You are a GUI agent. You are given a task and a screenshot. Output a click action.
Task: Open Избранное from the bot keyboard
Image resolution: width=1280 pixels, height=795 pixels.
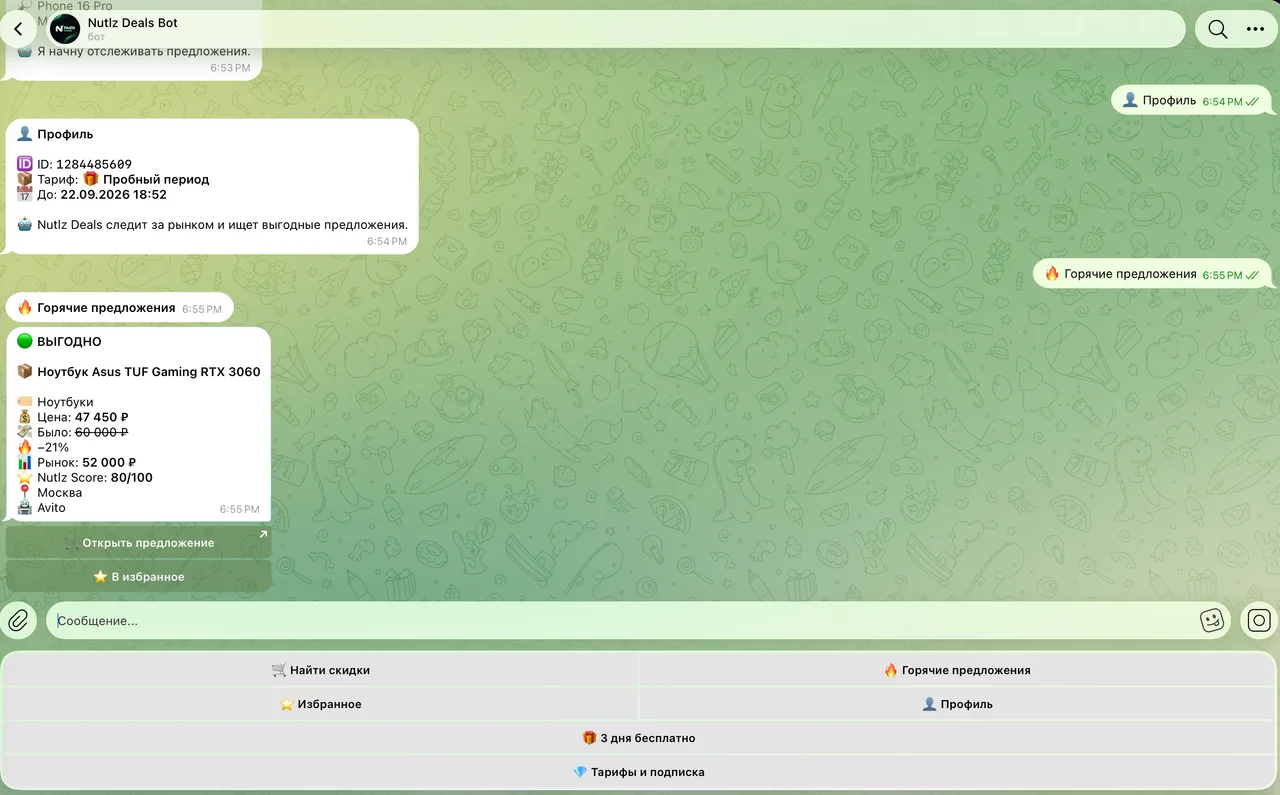[x=320, y=704]
